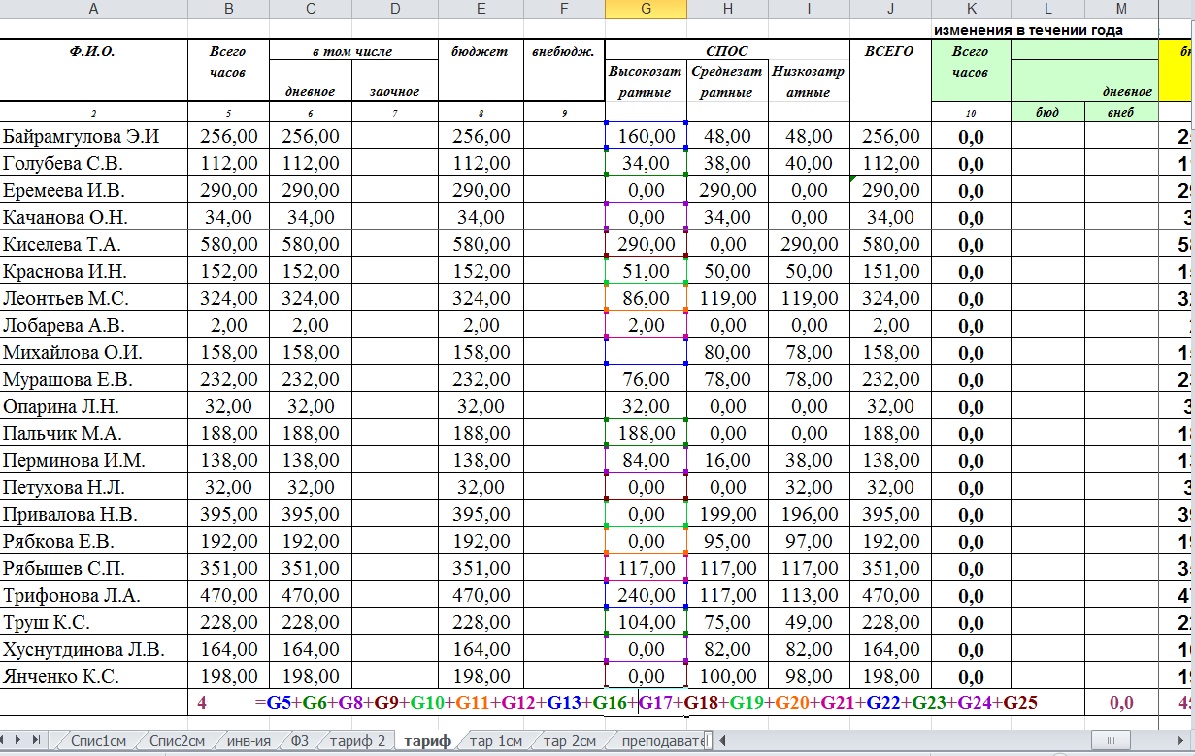Select column H header
The width and height of the screenshot is (1195, 756).
point(727,8)
